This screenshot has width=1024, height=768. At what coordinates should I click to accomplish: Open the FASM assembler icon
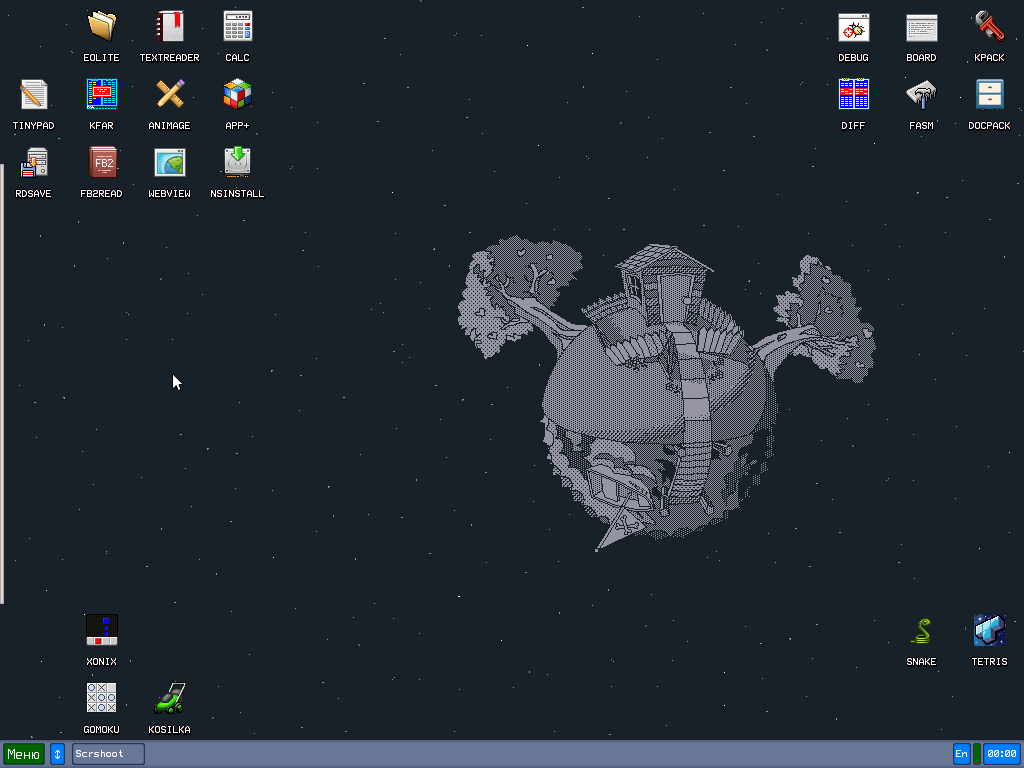point(921,95)
